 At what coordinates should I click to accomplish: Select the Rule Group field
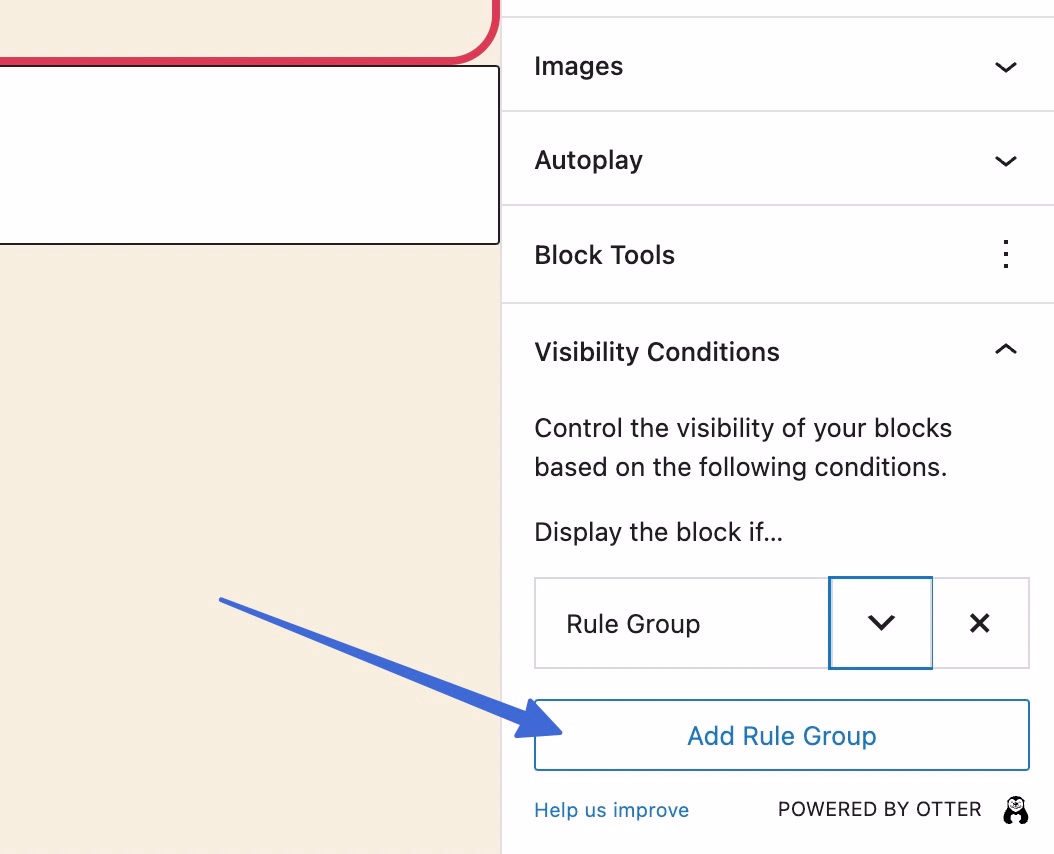click(680, 622)
